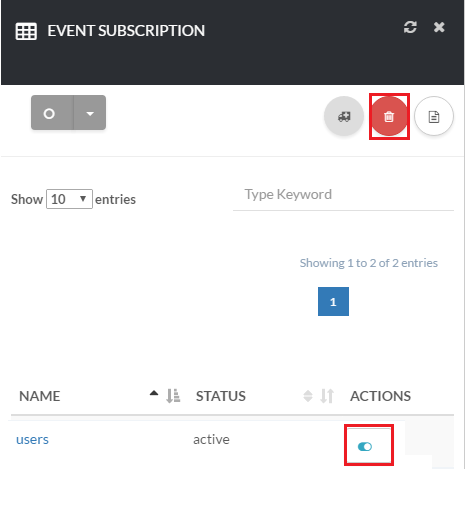Go to page 1 of results

click(x=333, y=301)
